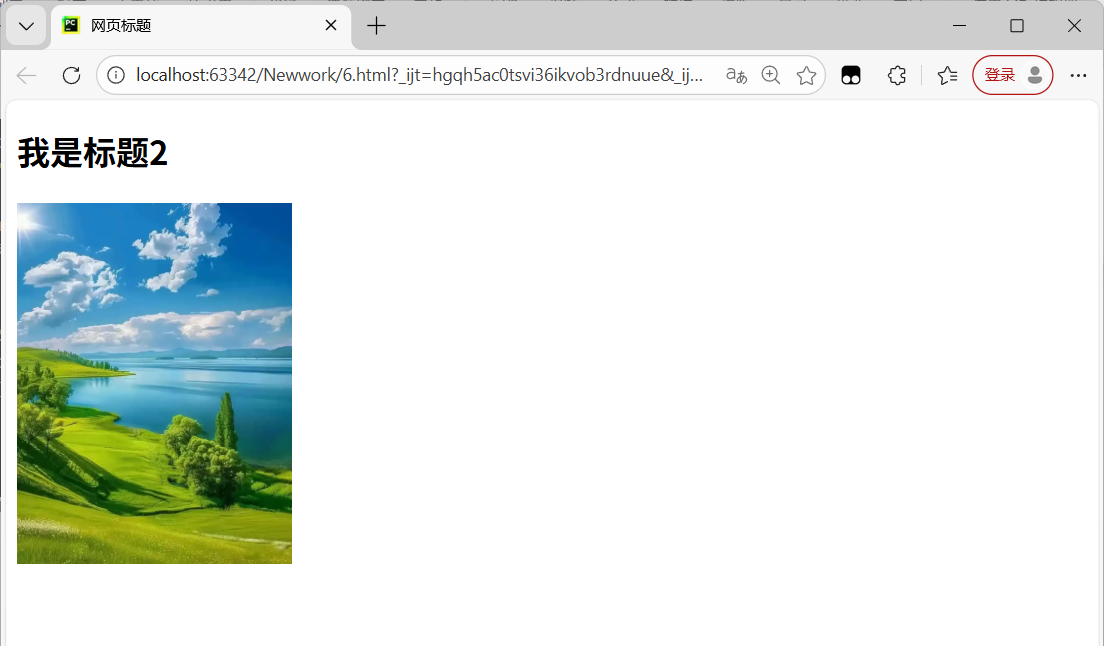Open the black Tampermonkey extension icon
This screenshot has width=1104, height=646.
851,75
